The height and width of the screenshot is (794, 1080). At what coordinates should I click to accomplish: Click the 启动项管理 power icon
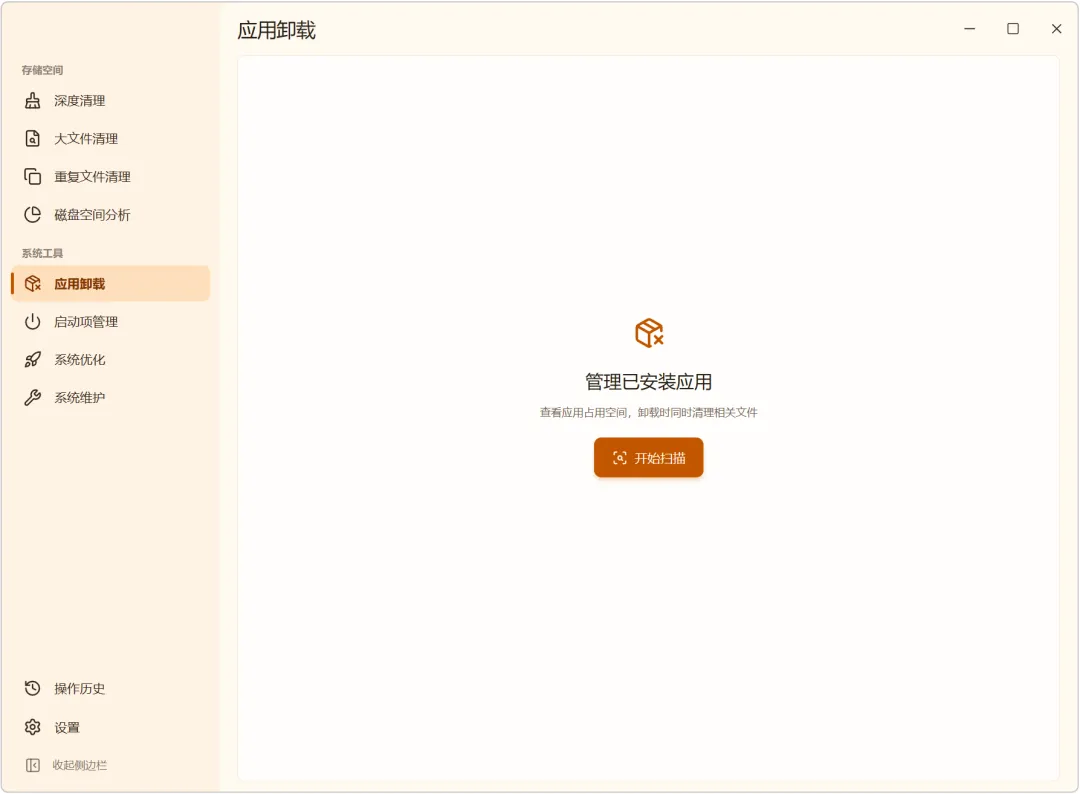click(32, 322)
